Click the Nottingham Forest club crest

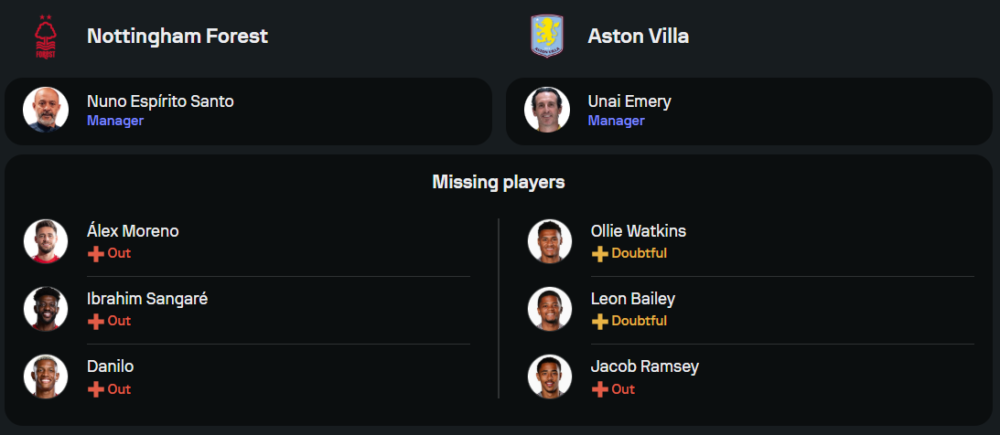45,37
